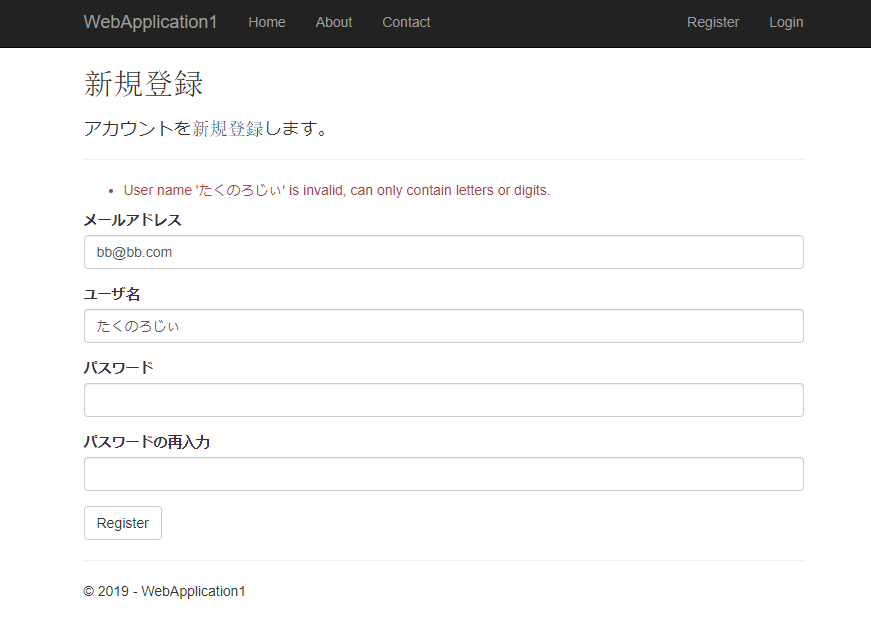This screenshot has width=871, height=635.
Task: Click Register in the top navigation bar
Action: [x=713, y=22]
